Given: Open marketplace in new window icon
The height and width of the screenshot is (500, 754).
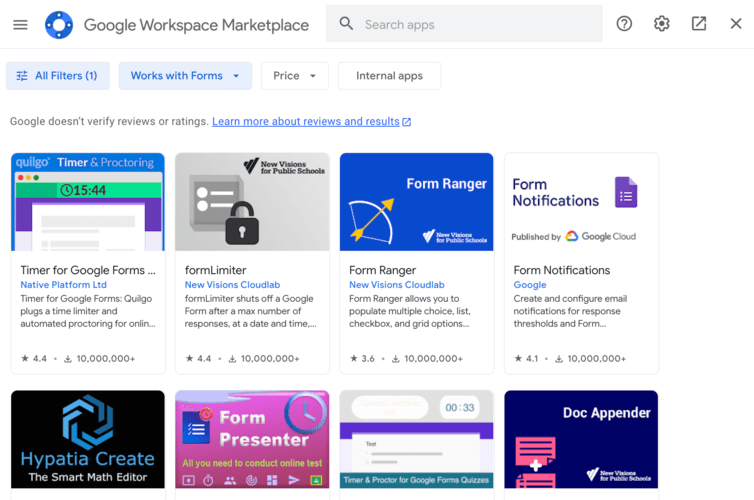Looking at the screenshot, I should coord(699,24).
